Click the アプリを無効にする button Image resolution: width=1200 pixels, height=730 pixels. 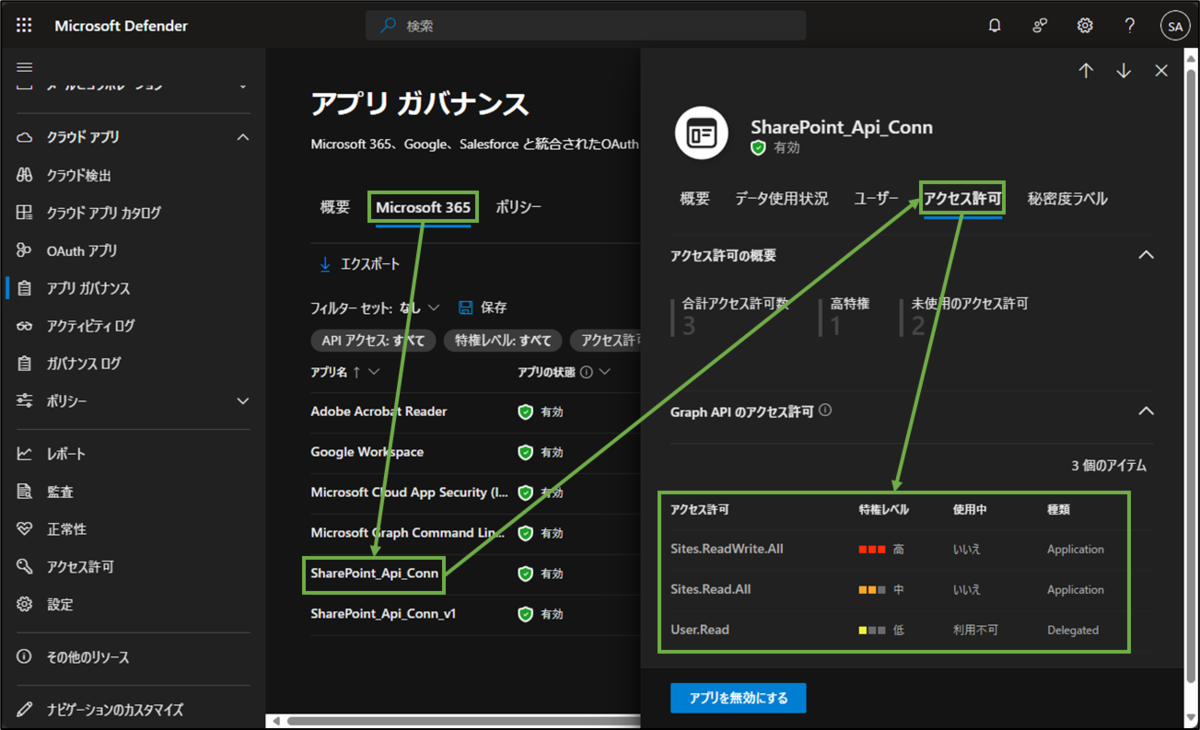[x=738, y=698]
